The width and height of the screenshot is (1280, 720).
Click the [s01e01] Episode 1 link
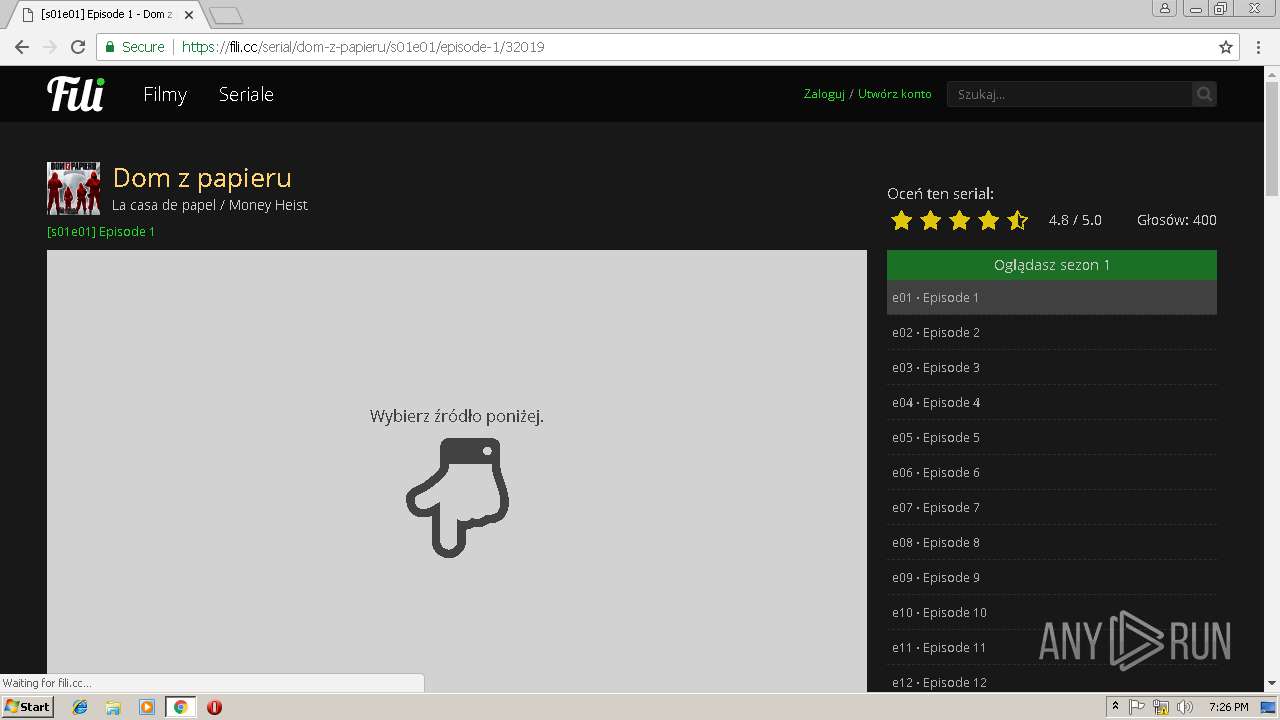[x=101, y=231]
